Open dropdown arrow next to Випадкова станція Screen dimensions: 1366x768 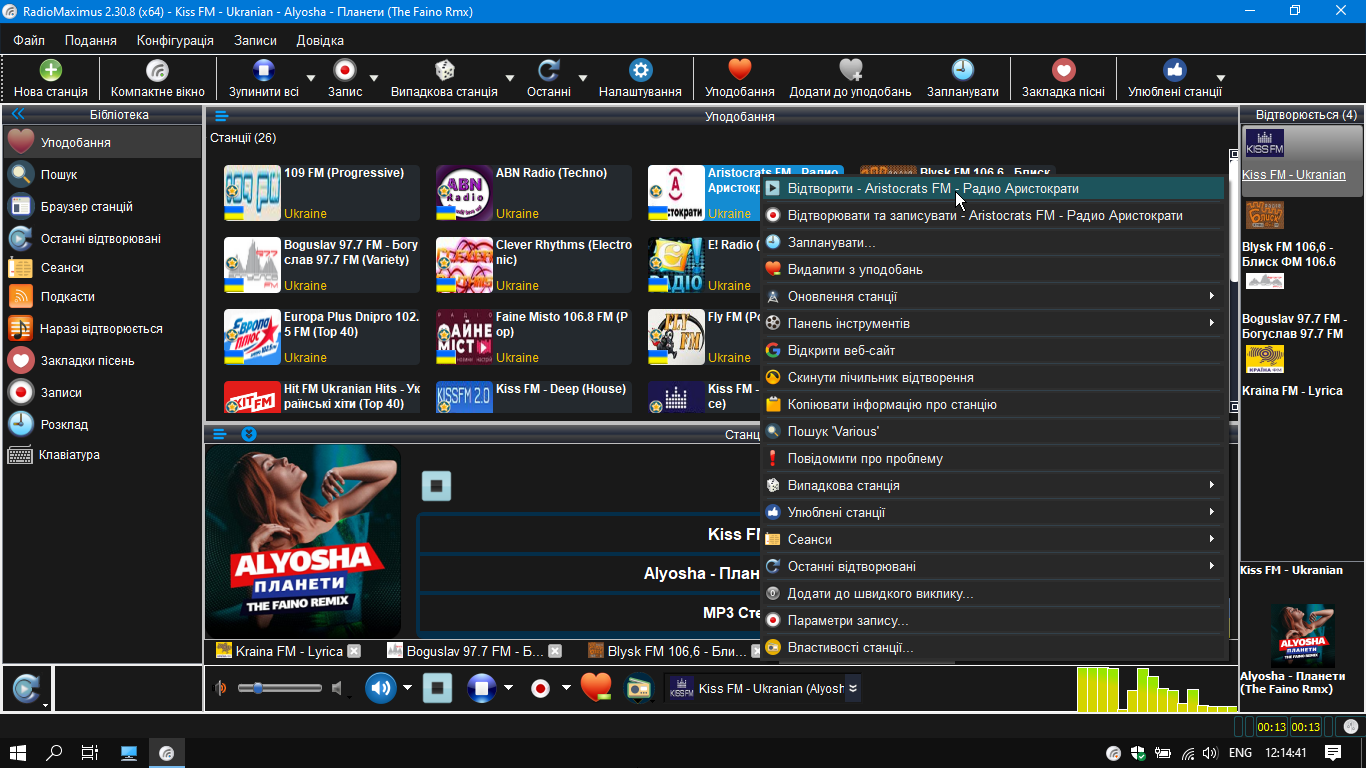(510, 78)
